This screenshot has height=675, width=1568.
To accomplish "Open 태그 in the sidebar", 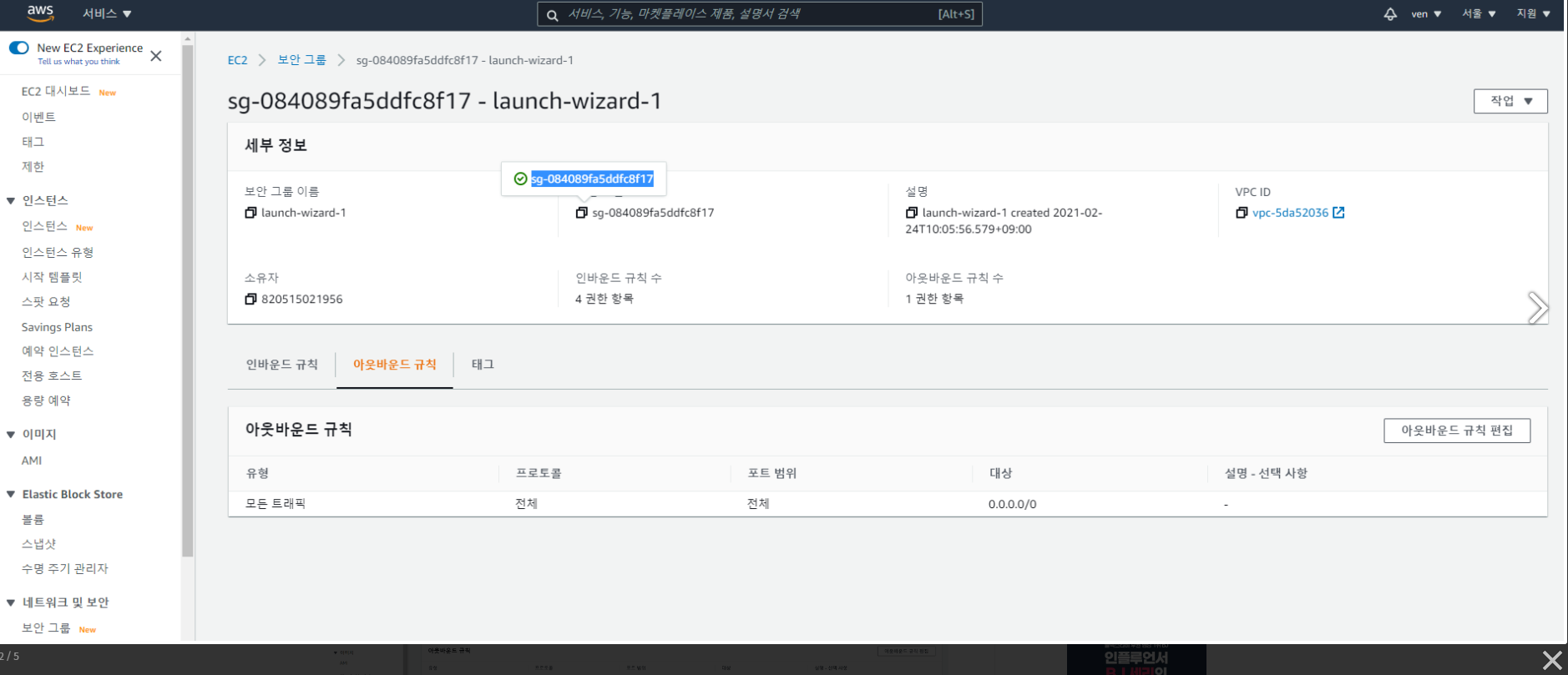I will [x=33, y=142].
